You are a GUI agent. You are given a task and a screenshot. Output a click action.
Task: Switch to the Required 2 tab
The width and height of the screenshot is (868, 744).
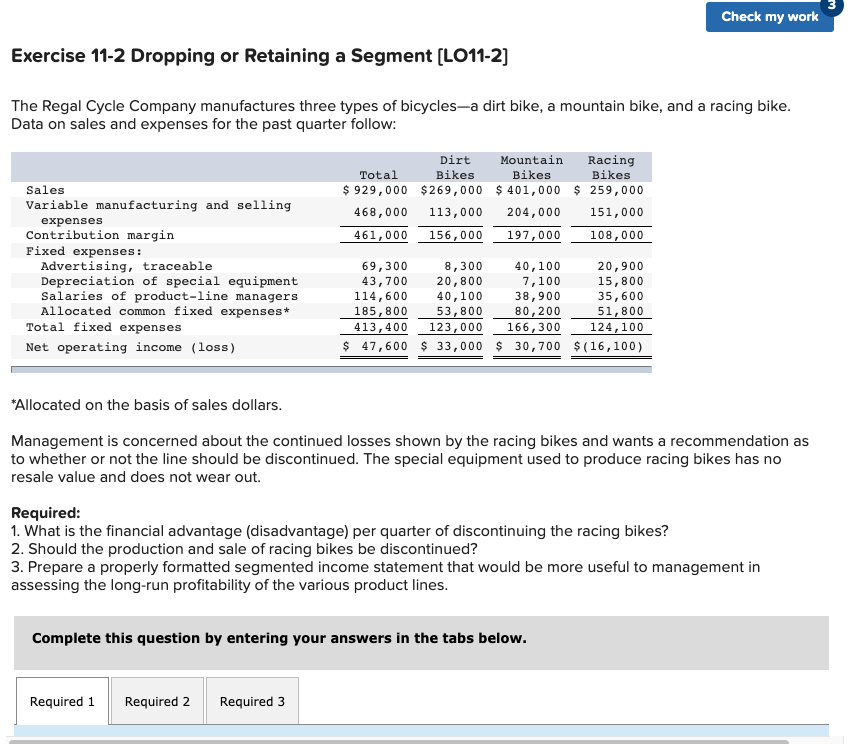coord(157,701)
